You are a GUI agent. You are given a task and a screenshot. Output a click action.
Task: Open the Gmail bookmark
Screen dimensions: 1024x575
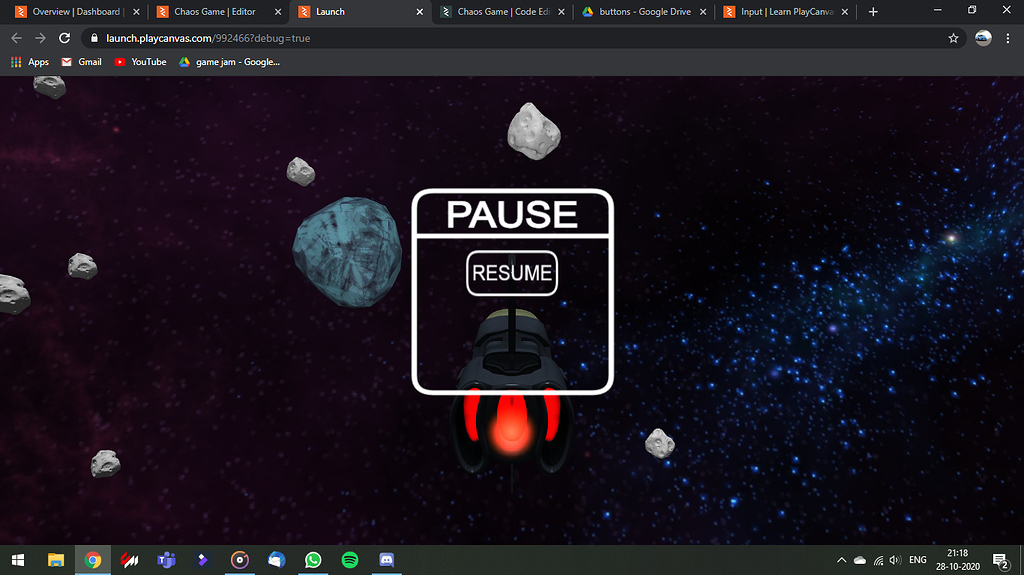pyautogui.click(x=81, y=62)
